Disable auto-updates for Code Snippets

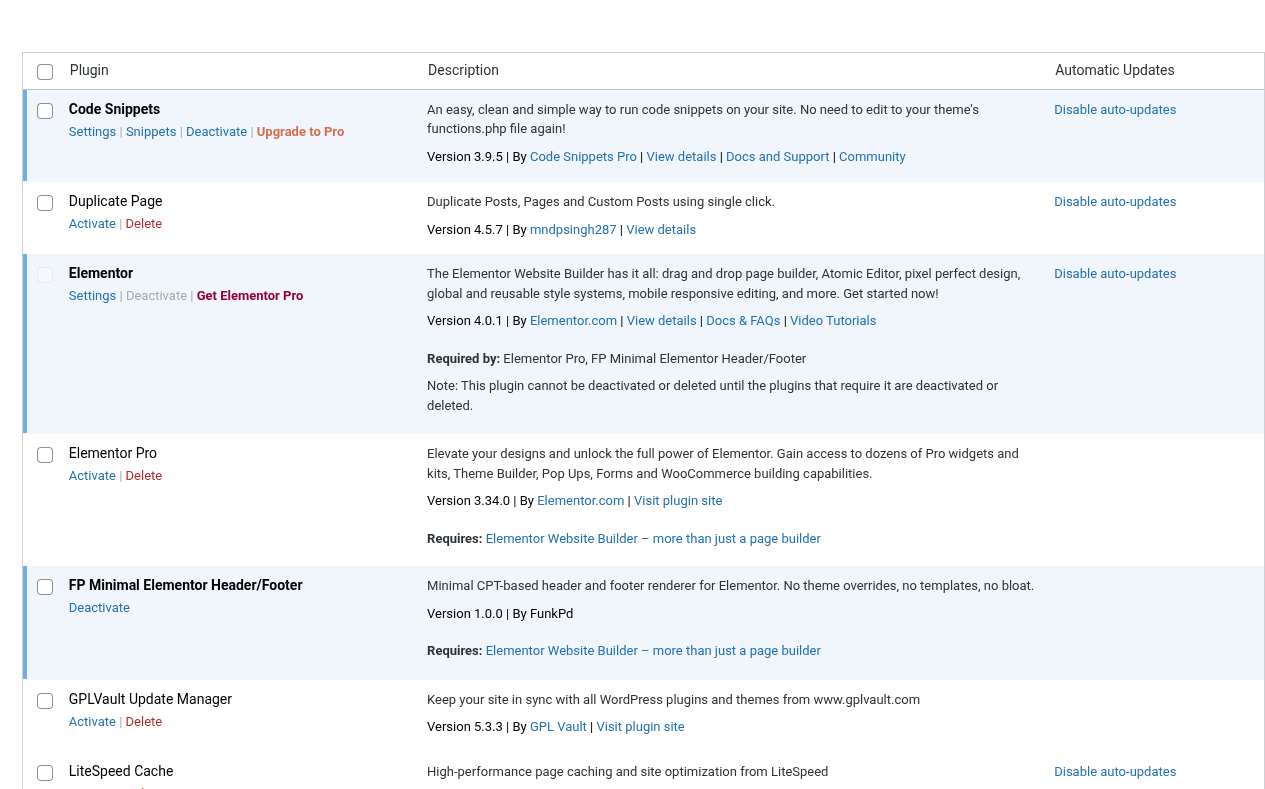pos(1114,109)
